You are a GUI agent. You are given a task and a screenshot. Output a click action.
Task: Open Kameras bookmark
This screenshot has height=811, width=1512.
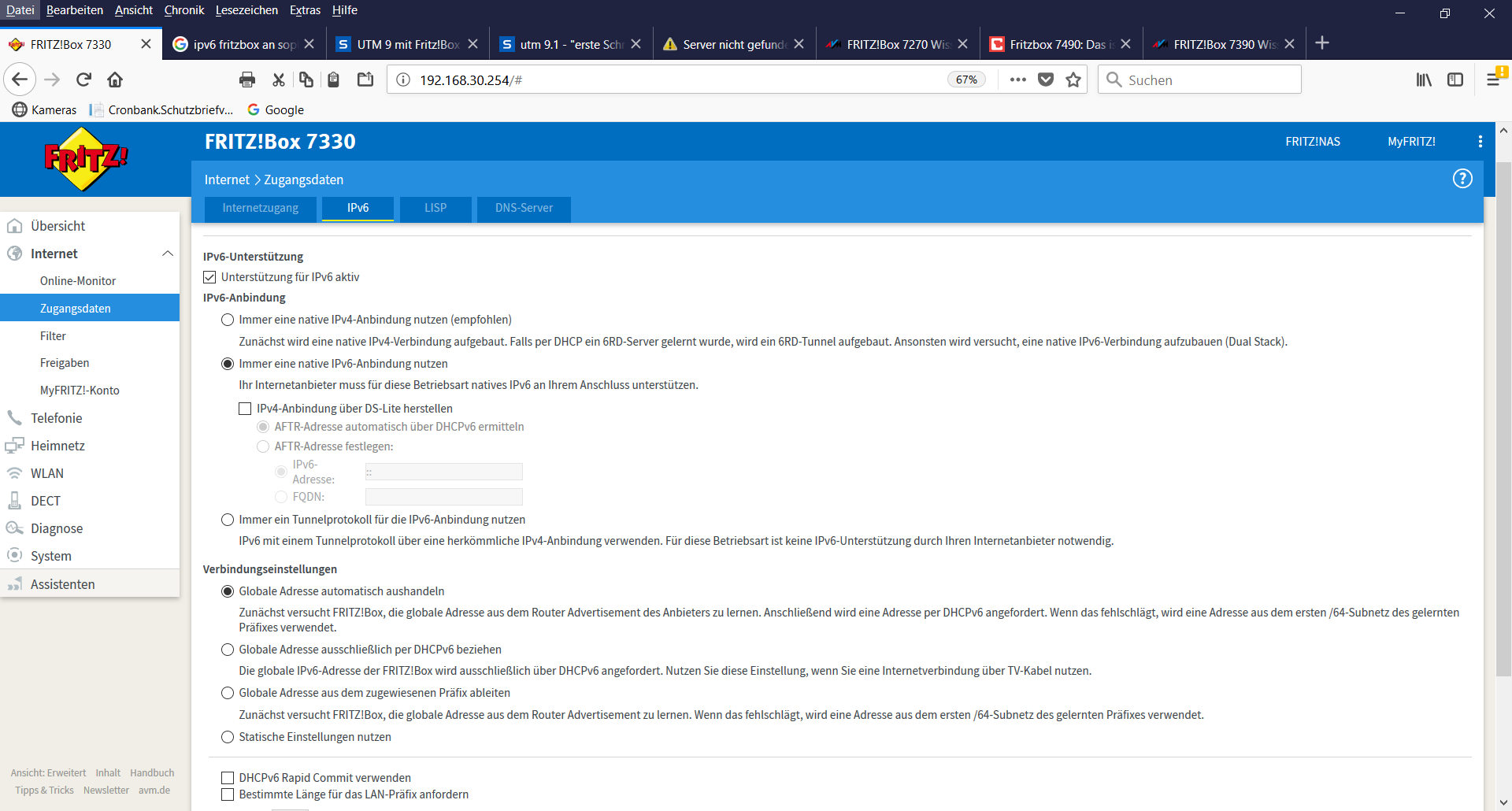pyautogui.click(x=45, y=110)
